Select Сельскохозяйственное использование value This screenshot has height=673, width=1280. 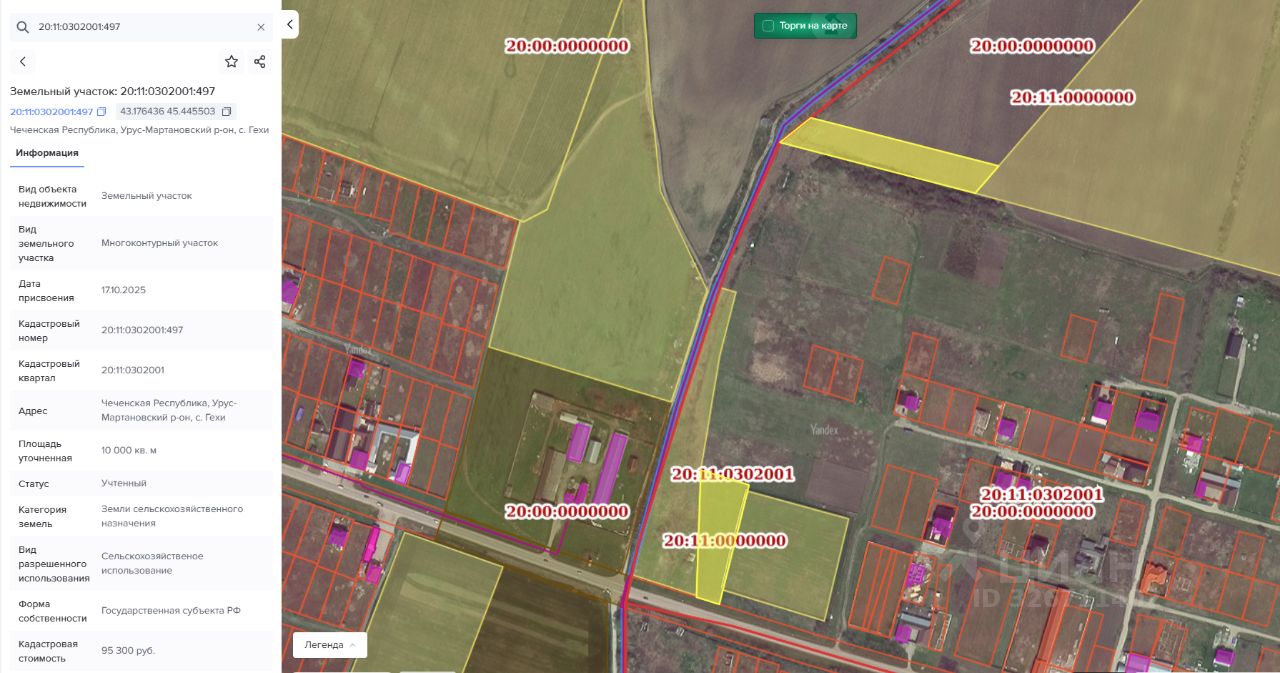(152, 563)
